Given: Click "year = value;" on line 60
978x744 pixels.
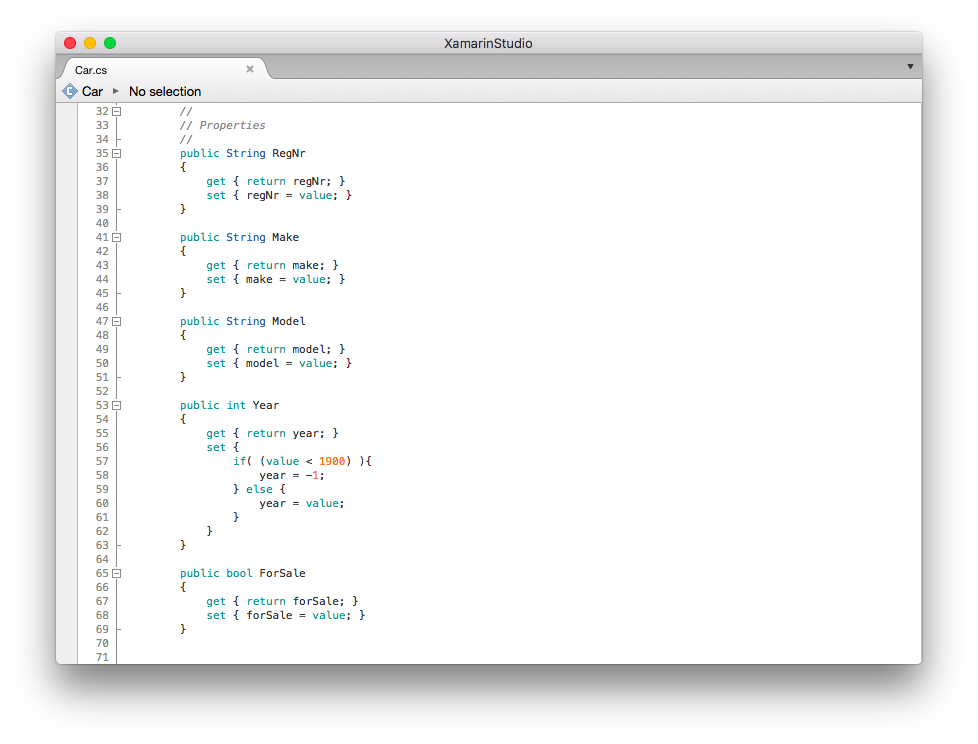Looking at the screenshot, I should [302, 504].
